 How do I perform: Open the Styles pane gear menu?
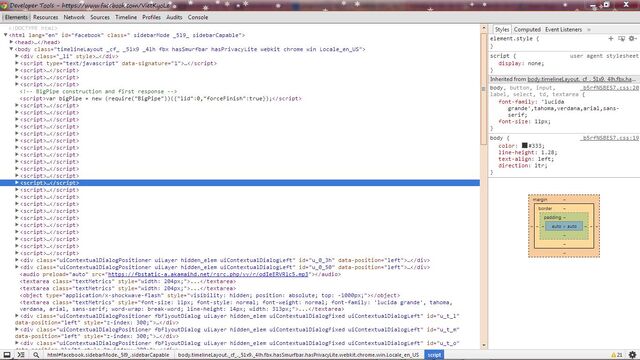(x=632, y=38)
